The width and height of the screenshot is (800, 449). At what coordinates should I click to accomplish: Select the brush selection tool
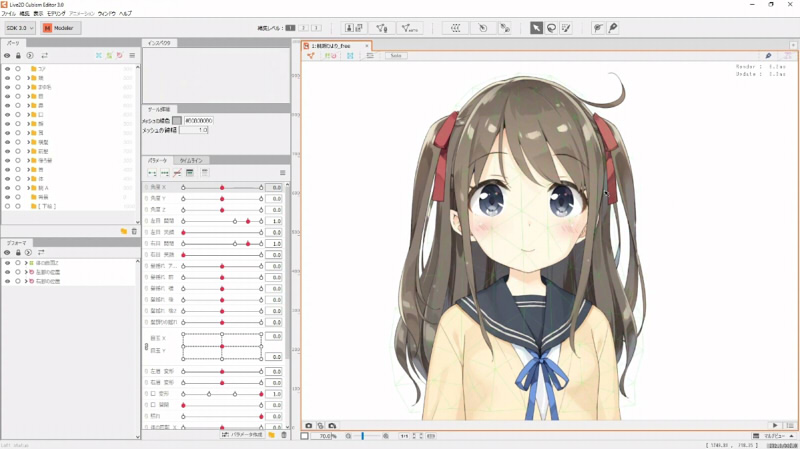[x=566, y=28]
